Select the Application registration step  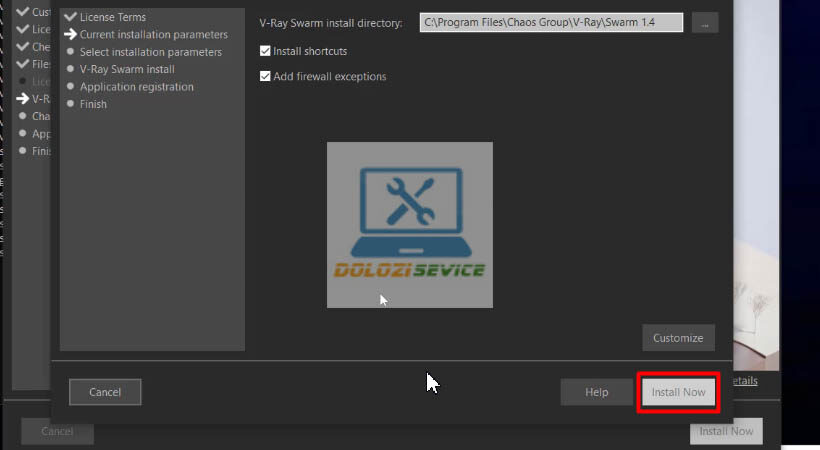click(x=136, y=86)
